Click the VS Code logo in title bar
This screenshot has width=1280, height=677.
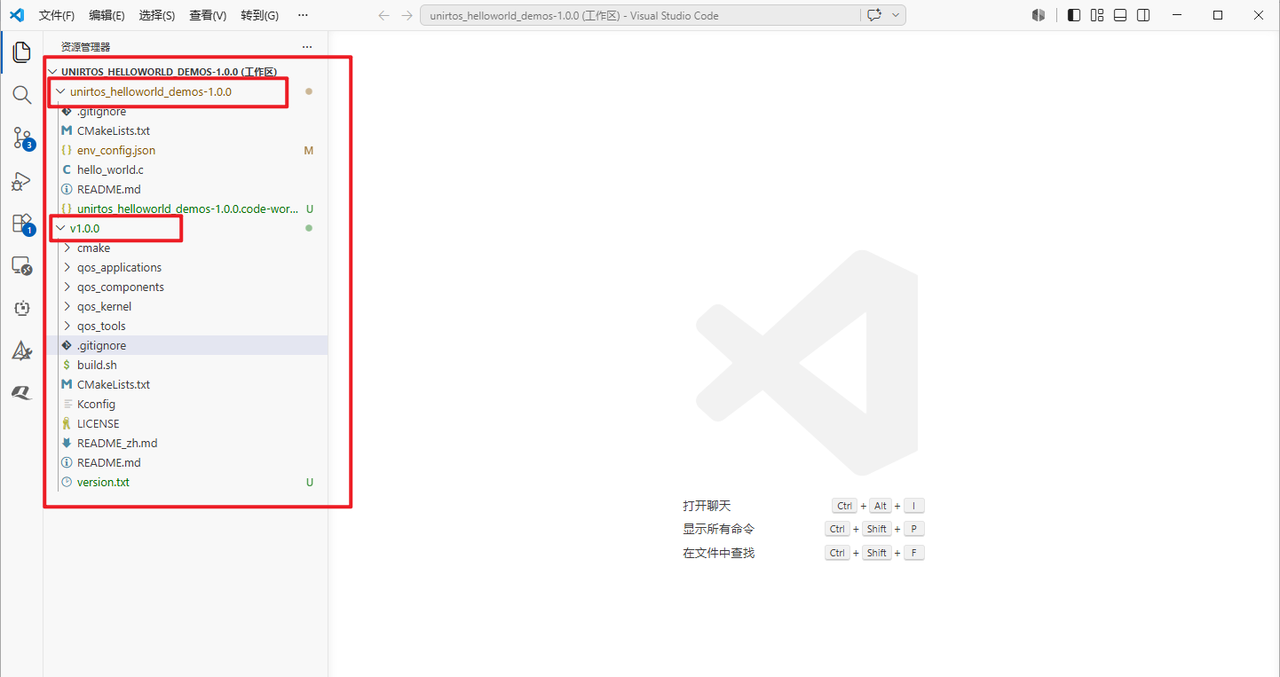pyautogui.click(x=16, y=15)
